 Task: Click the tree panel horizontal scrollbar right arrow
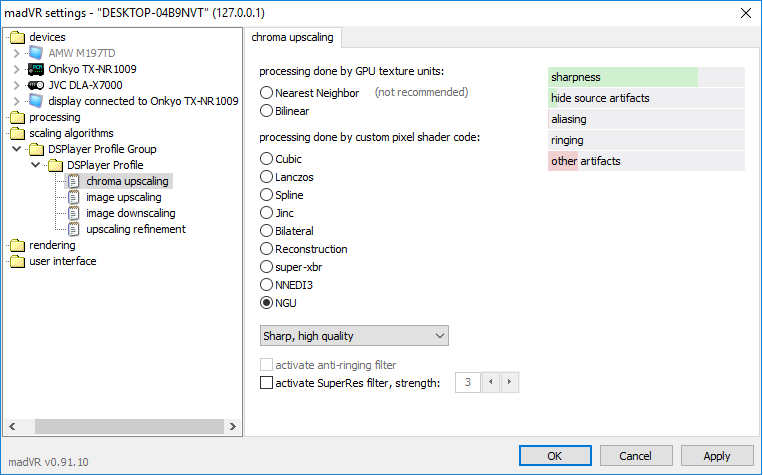tap(233, 427)
